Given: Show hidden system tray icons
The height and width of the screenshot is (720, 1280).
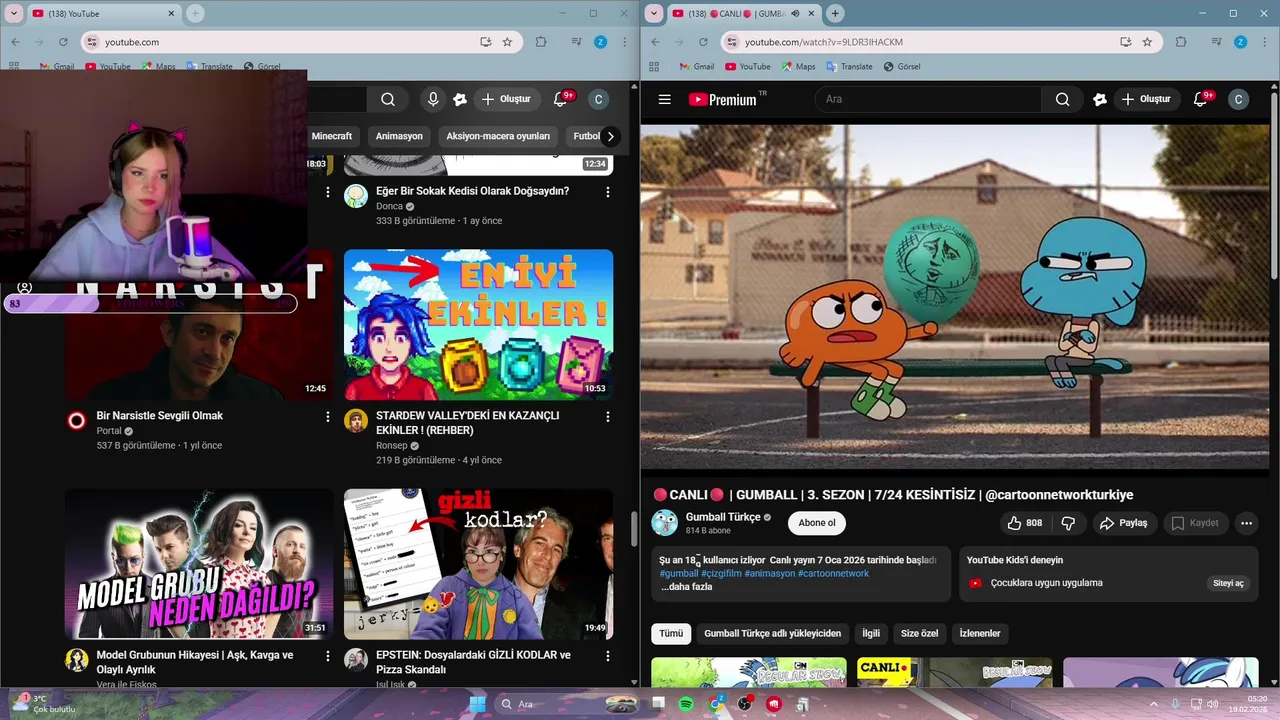Looking at the screenshot, I should [1156, 704].
